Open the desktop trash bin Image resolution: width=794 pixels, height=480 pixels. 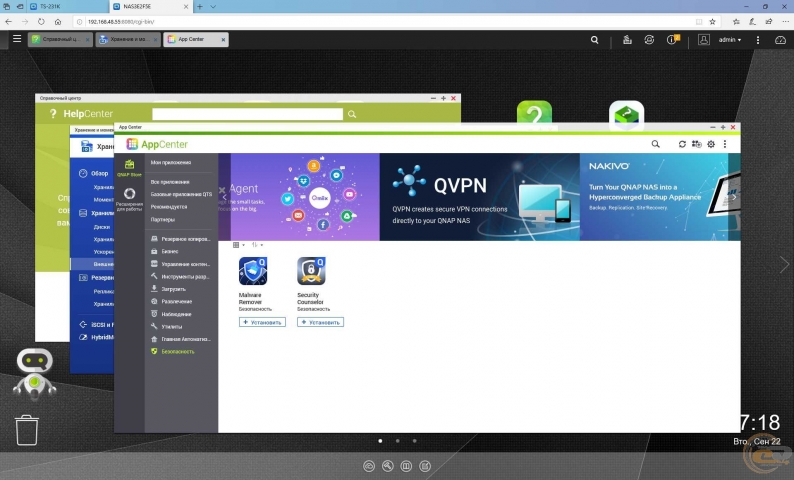[x=27, y=430]
